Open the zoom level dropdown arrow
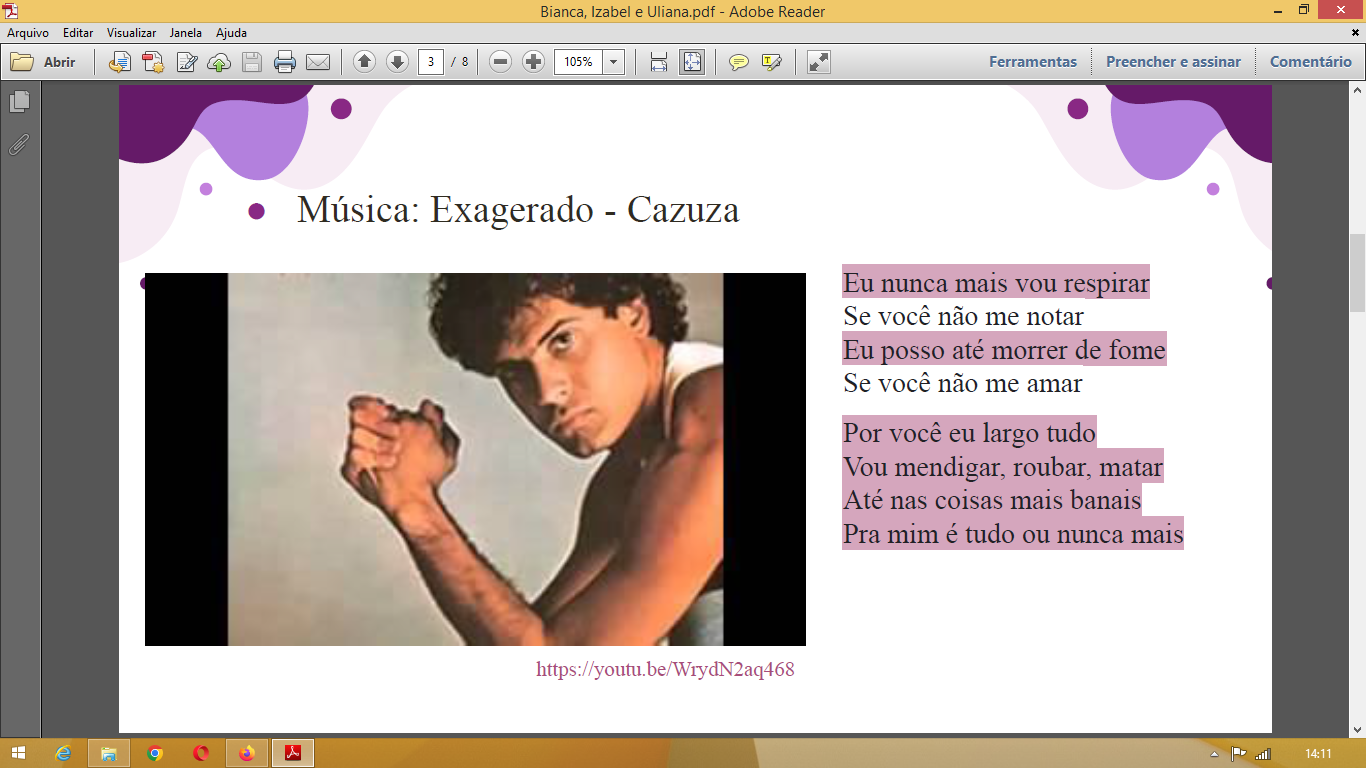The image size is (1366, 768). pyautogui.click(x=613, y=62)
